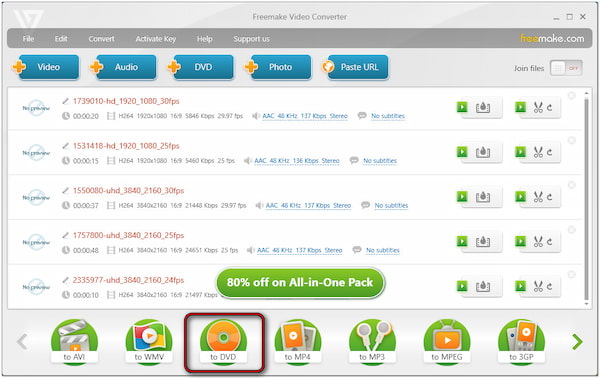Select the file name 2335977-uhd_3840_2160_24fps
Screen dimensions: 600x378
128,280
